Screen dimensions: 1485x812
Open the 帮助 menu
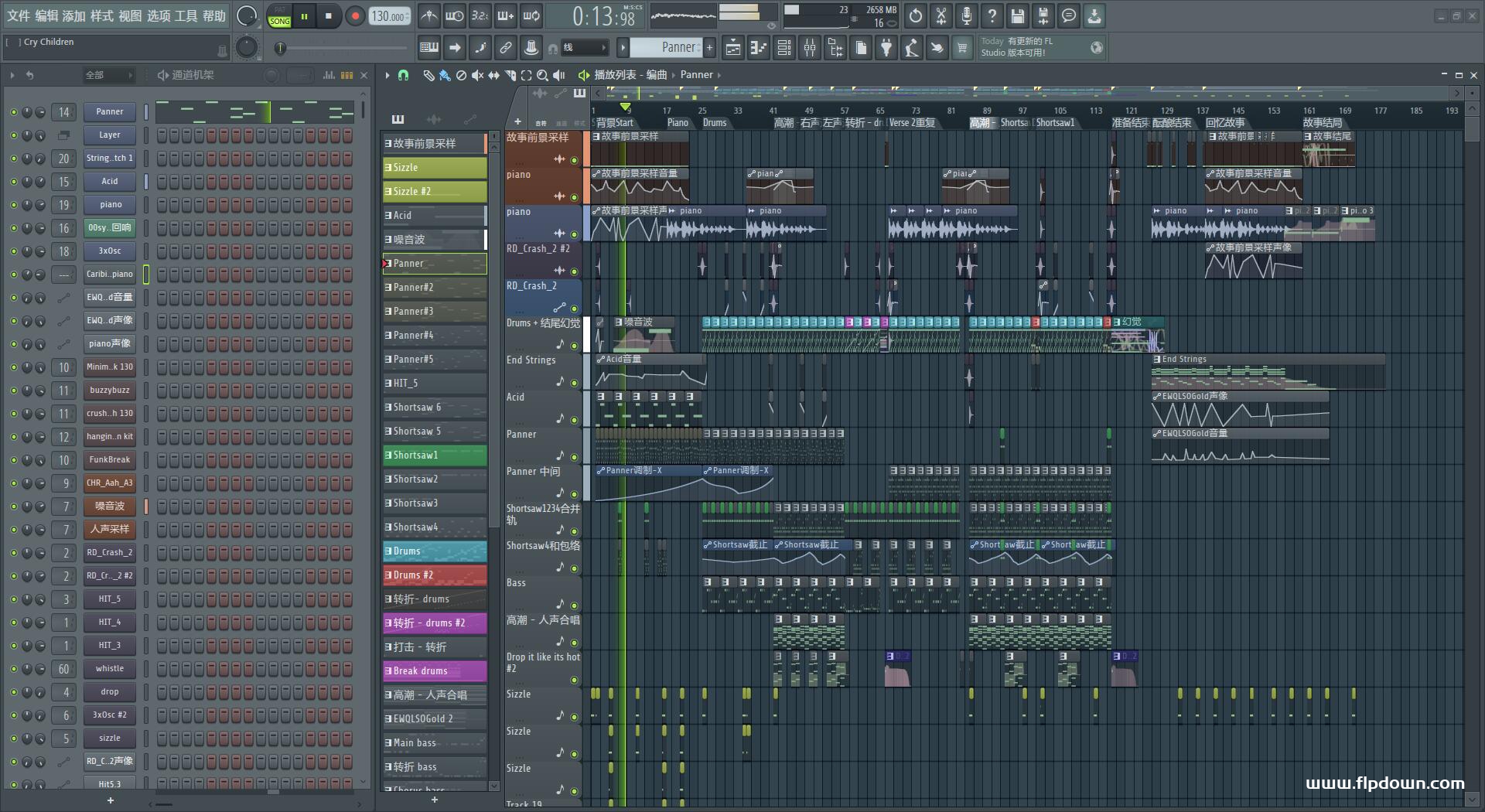[x=214, y=15]
